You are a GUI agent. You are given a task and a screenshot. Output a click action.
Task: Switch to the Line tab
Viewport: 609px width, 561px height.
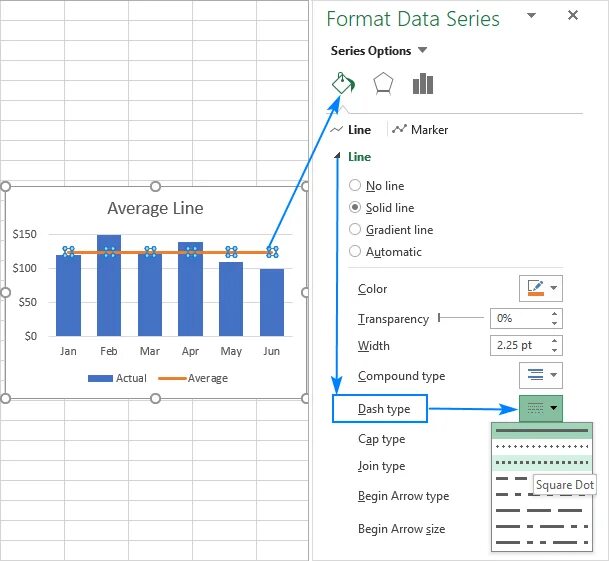[x=351, y=130]
